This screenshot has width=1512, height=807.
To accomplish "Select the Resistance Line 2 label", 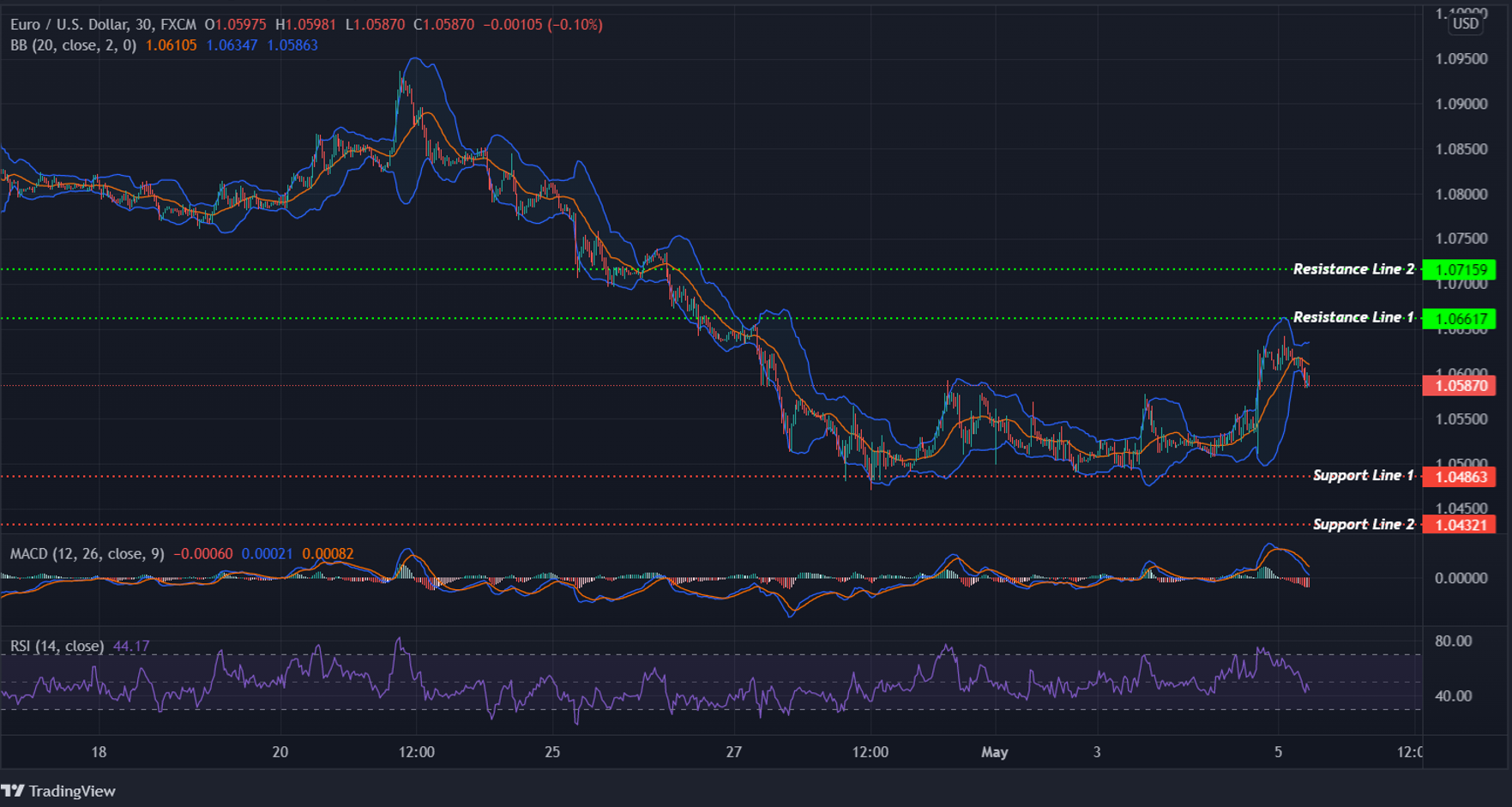I will [x=1353, y=268].
